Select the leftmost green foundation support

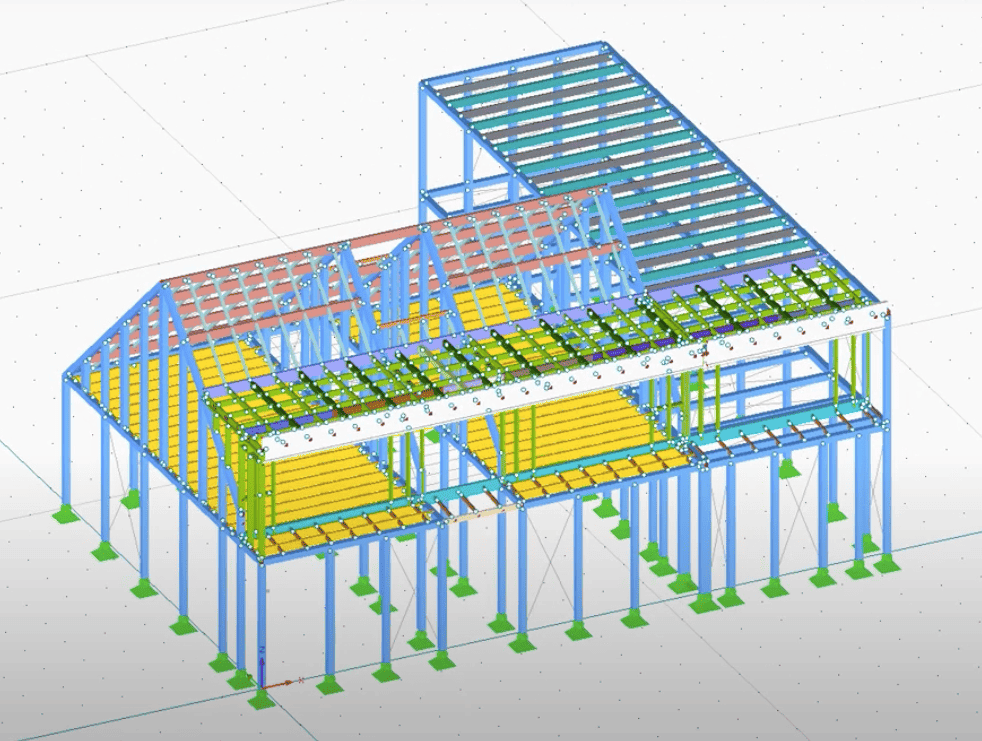[67, 515]
